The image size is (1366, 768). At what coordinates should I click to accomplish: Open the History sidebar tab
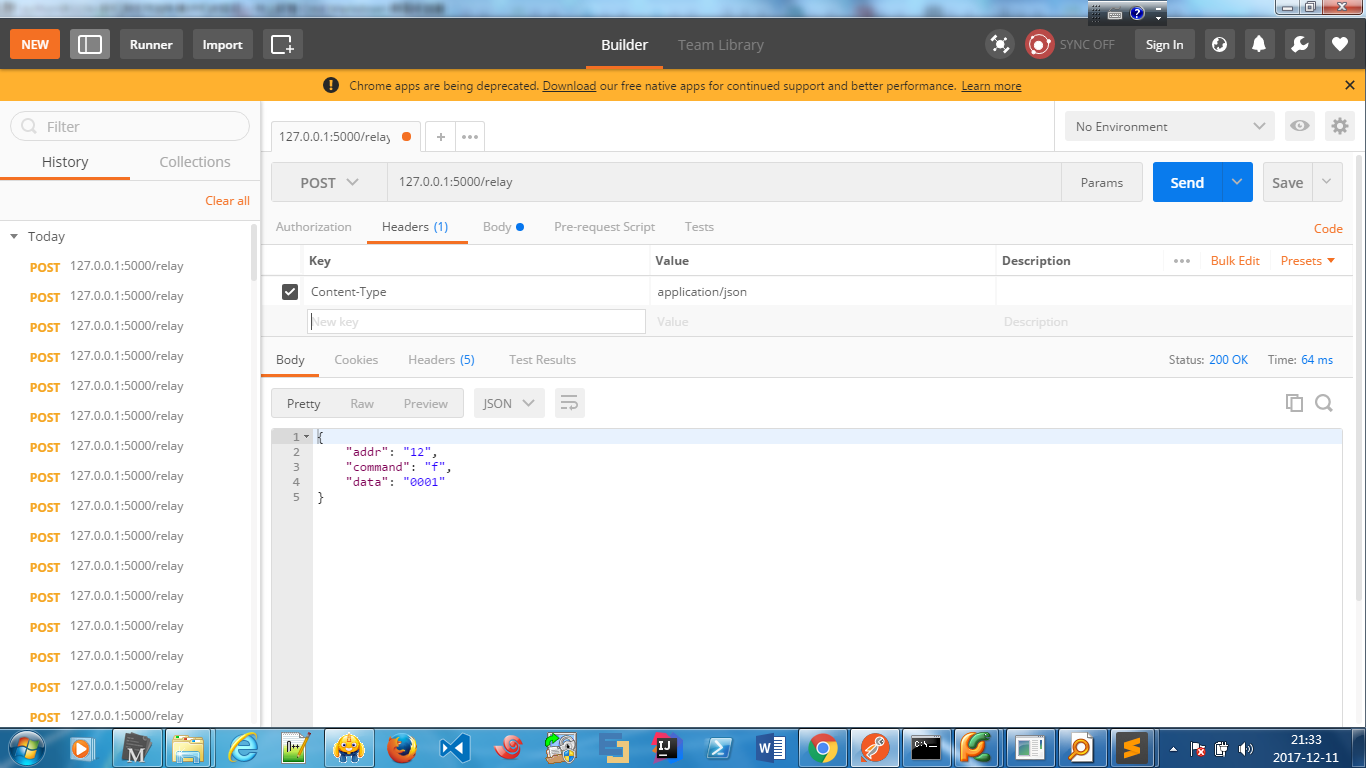tap(65, 162)
